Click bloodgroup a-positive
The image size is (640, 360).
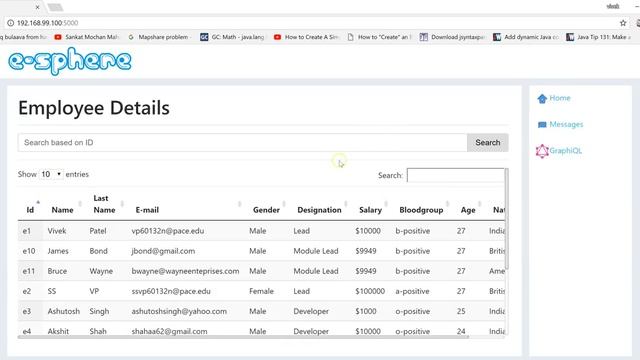click(412, 291)
